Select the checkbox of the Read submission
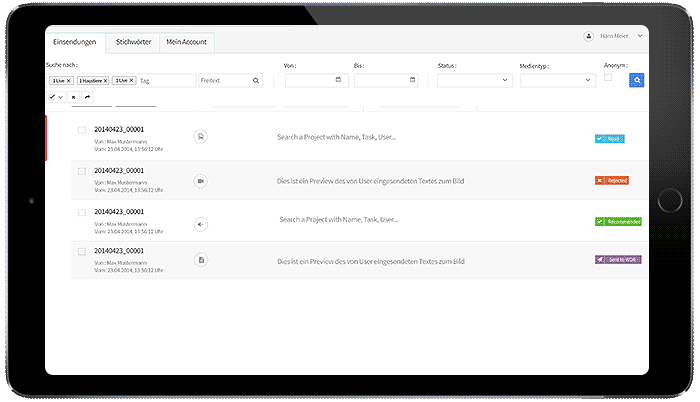 click(x=82, y=130)
